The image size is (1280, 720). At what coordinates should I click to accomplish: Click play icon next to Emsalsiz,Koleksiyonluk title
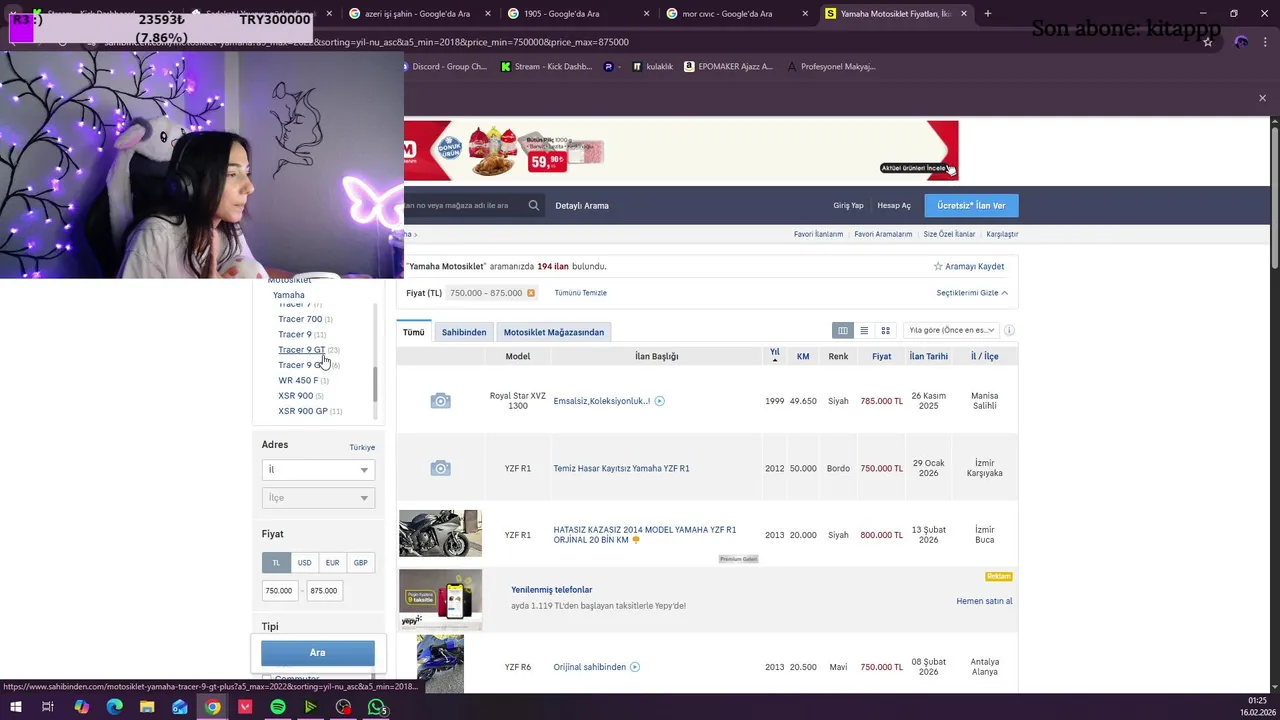pos(659,401)
